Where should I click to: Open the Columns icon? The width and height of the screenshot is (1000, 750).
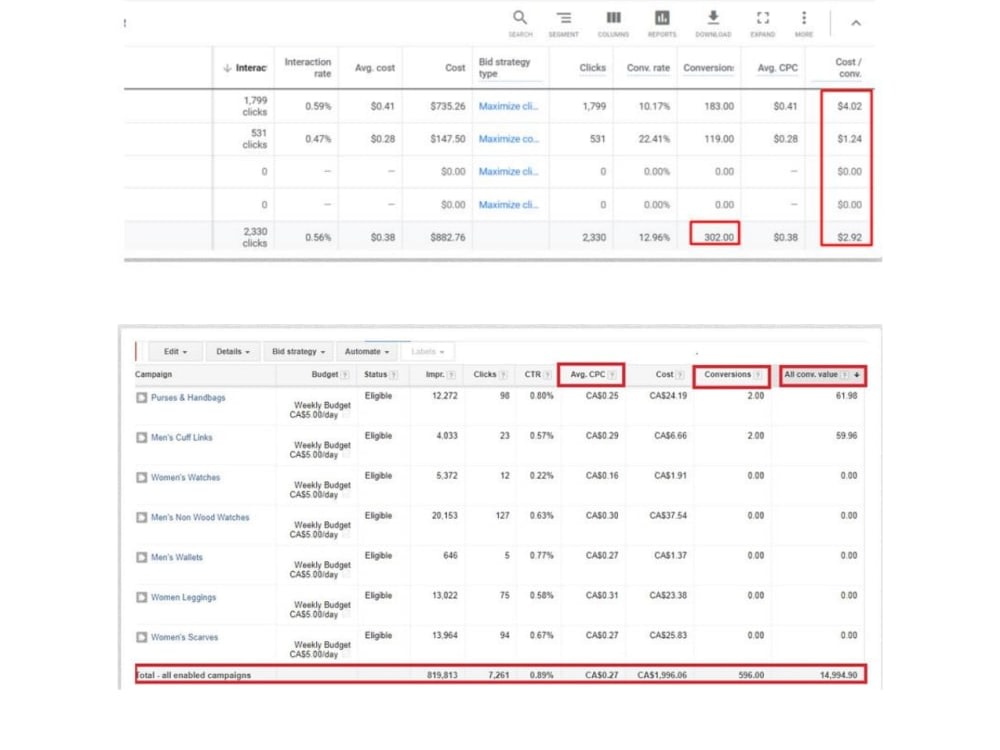coord(613,18)
